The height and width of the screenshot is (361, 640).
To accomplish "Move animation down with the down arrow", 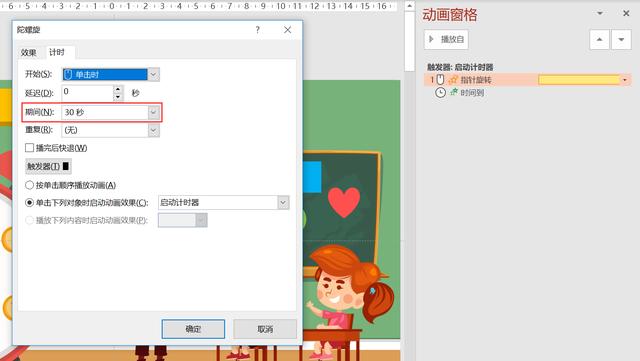I will (621, 40).
